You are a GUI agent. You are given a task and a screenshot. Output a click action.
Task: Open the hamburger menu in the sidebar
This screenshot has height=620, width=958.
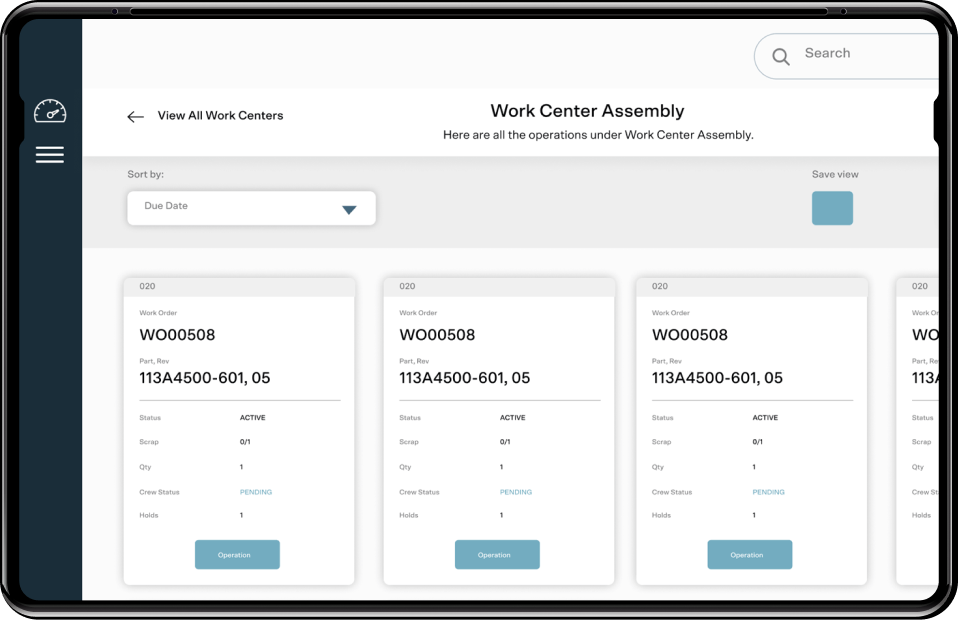[49, 155]
